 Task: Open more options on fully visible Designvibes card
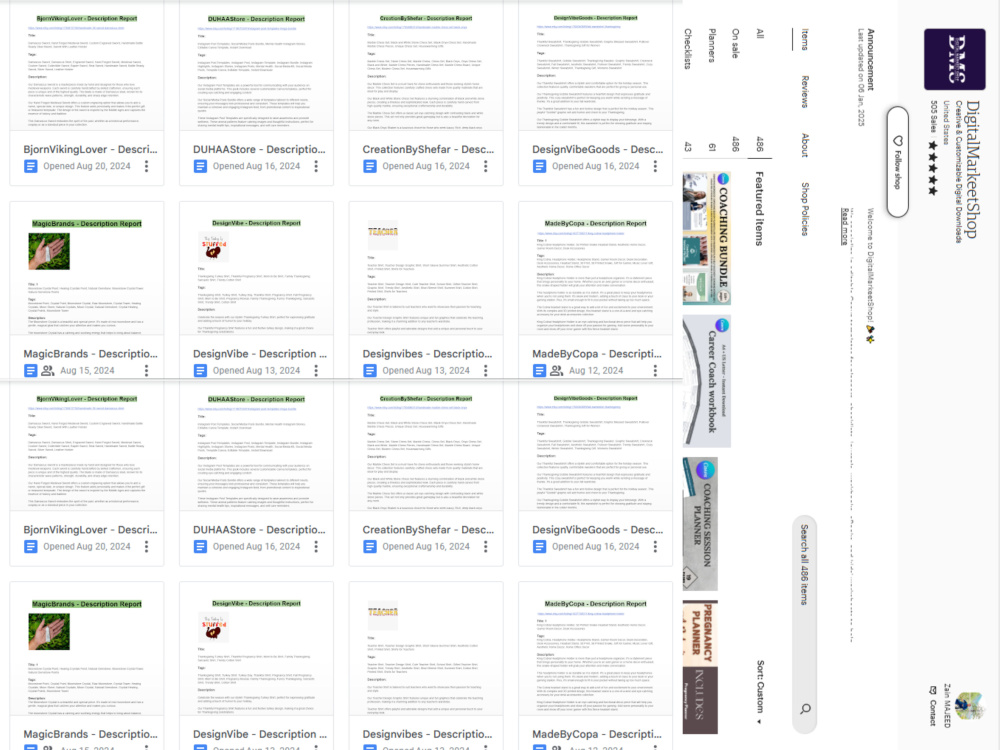(x=485, y=371)
